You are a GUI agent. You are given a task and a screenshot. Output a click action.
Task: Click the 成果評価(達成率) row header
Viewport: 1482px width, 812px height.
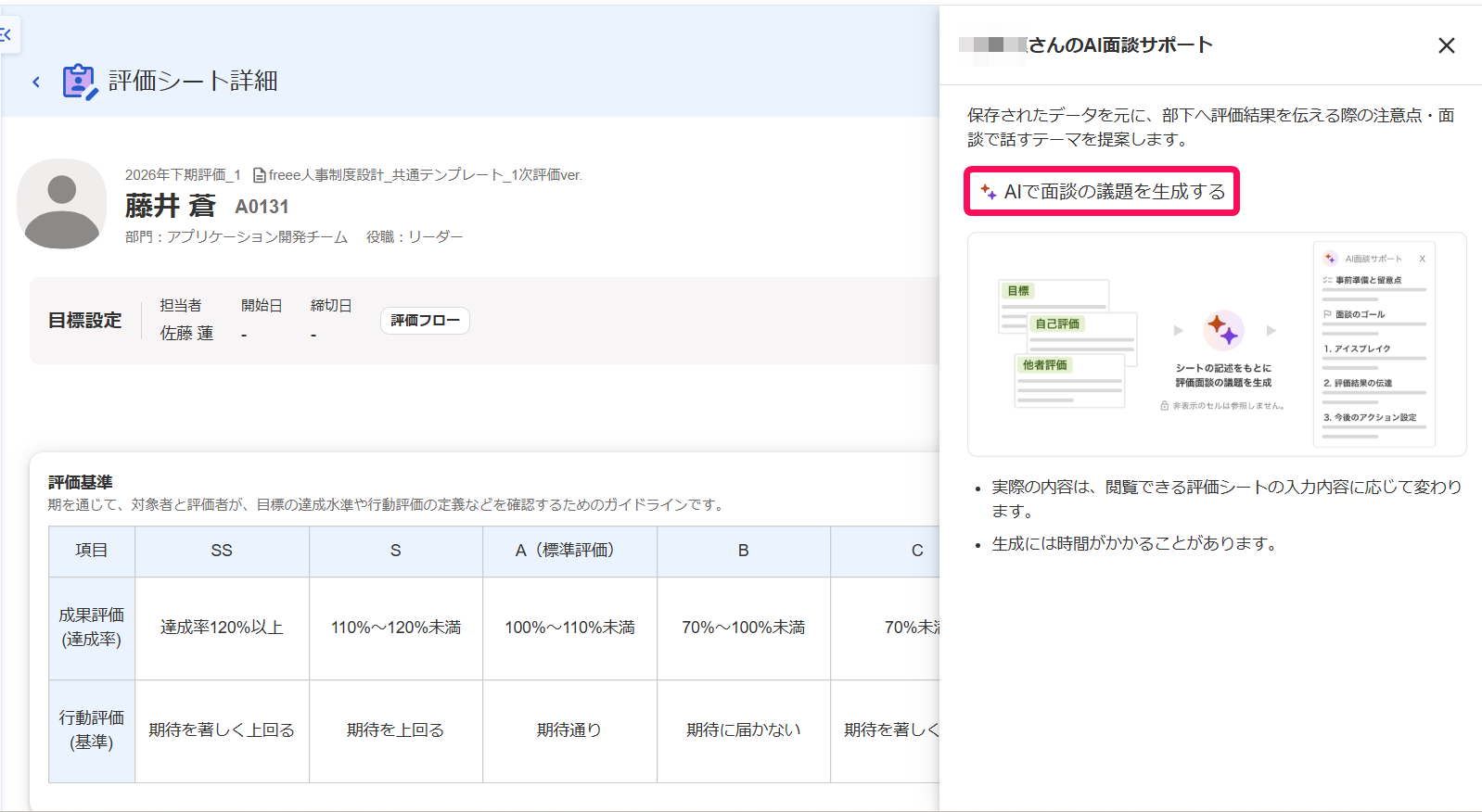[92, 628]
